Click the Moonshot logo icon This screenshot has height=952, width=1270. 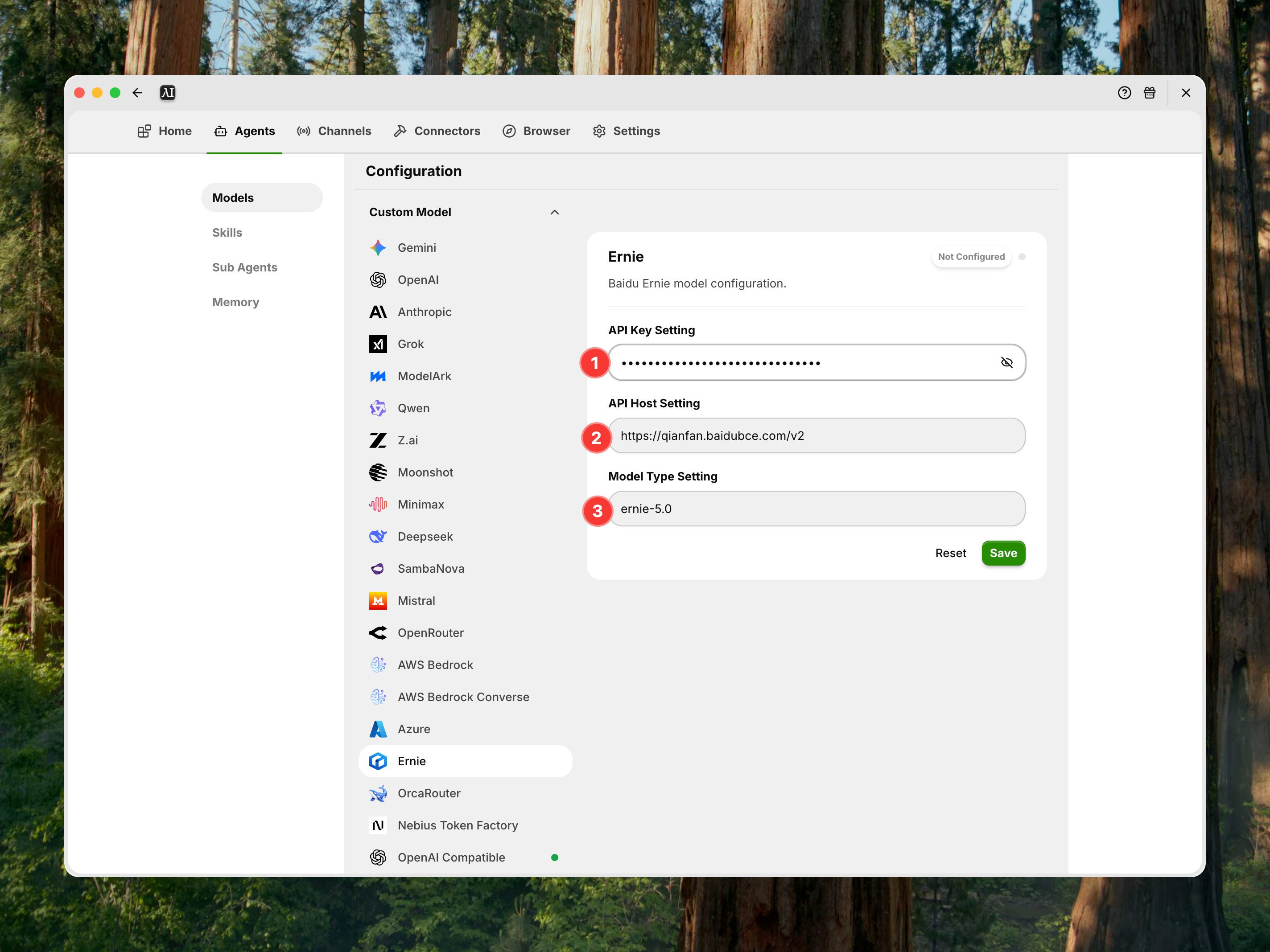tap(378, 473)
